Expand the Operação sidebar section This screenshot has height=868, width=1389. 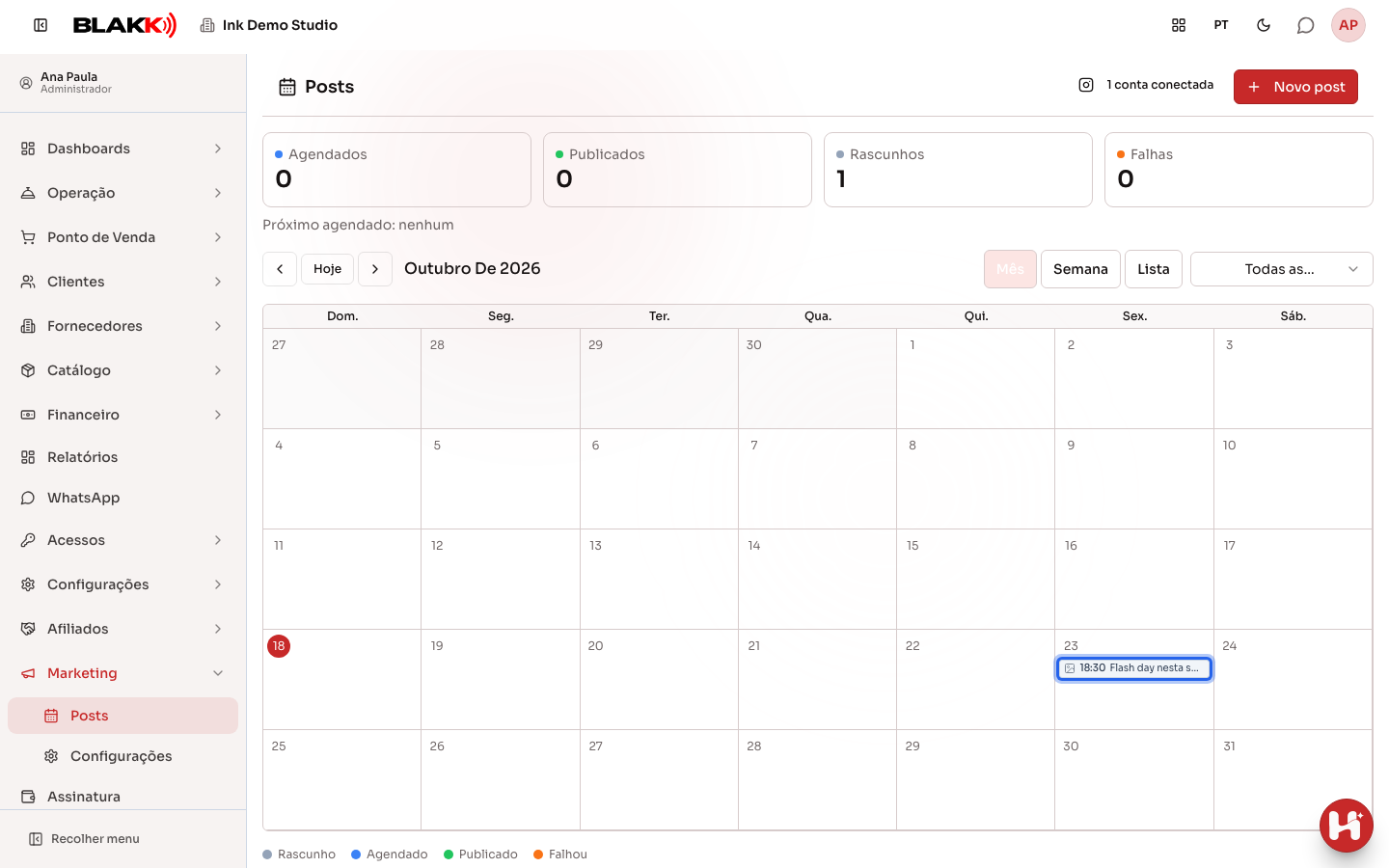pyautogui.click(x=123, y=193)
